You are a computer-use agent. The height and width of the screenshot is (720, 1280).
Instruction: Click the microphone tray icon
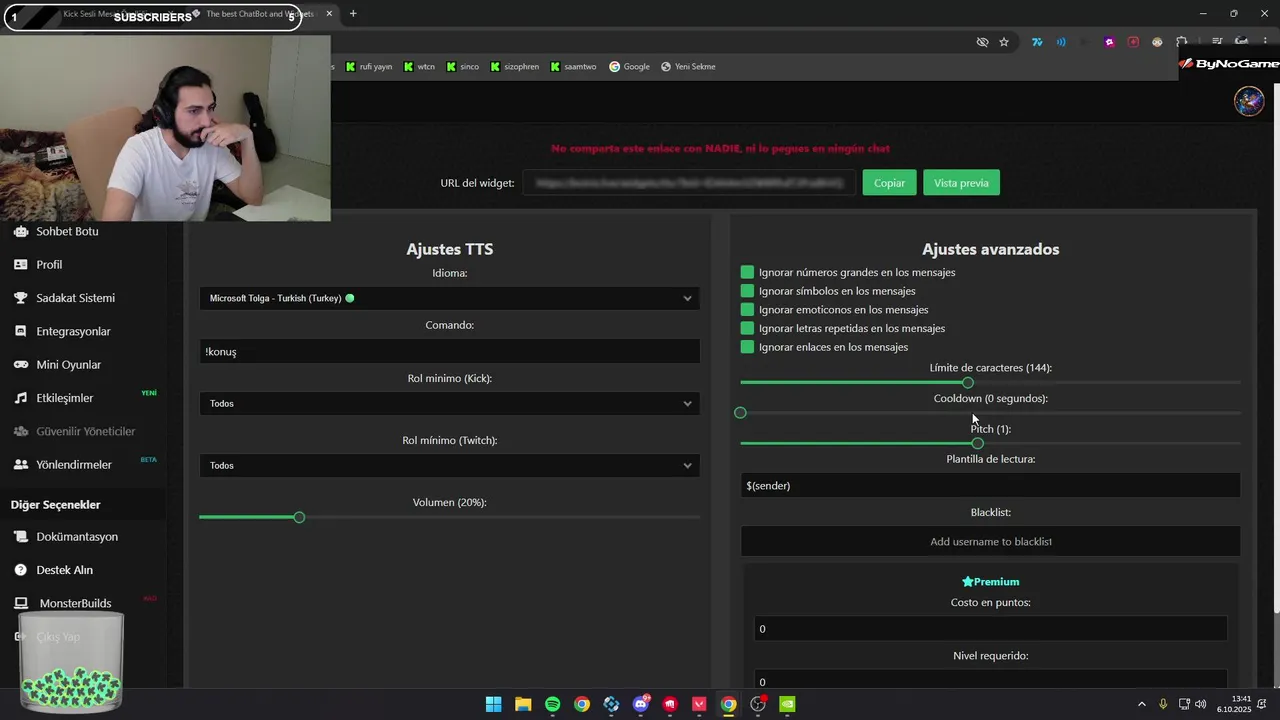pyautogui.click(x=1163, y=704)
